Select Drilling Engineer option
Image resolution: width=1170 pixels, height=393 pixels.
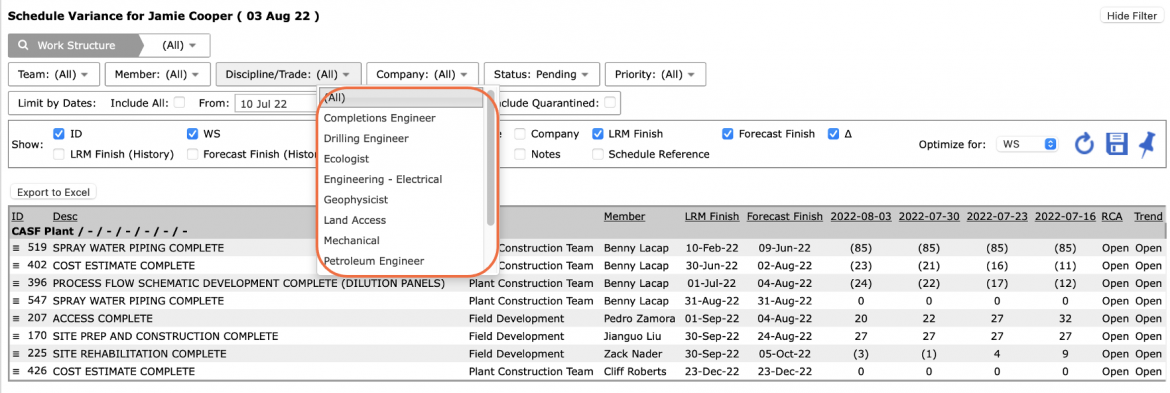401,139
